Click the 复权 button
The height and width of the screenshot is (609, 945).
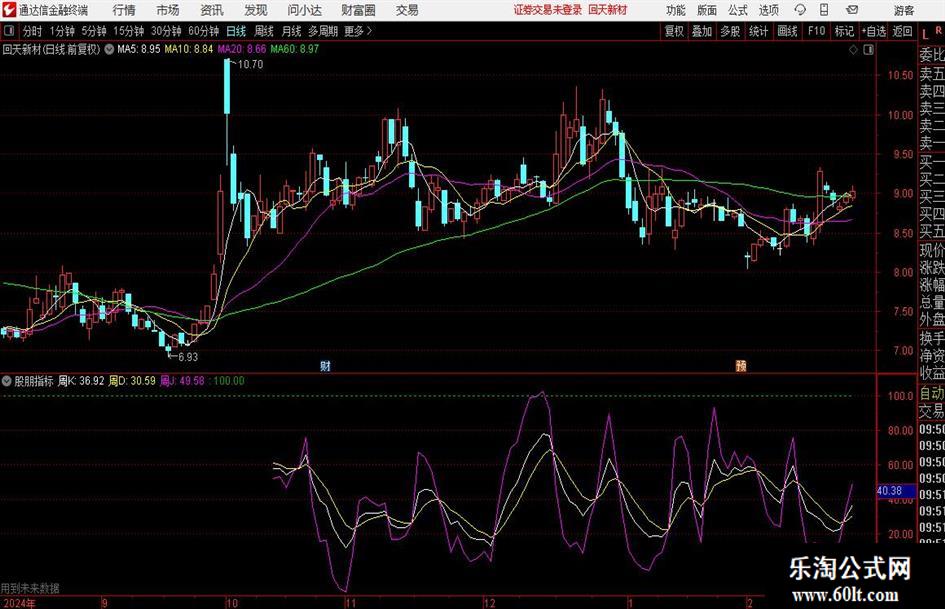[x=674, y=31]
